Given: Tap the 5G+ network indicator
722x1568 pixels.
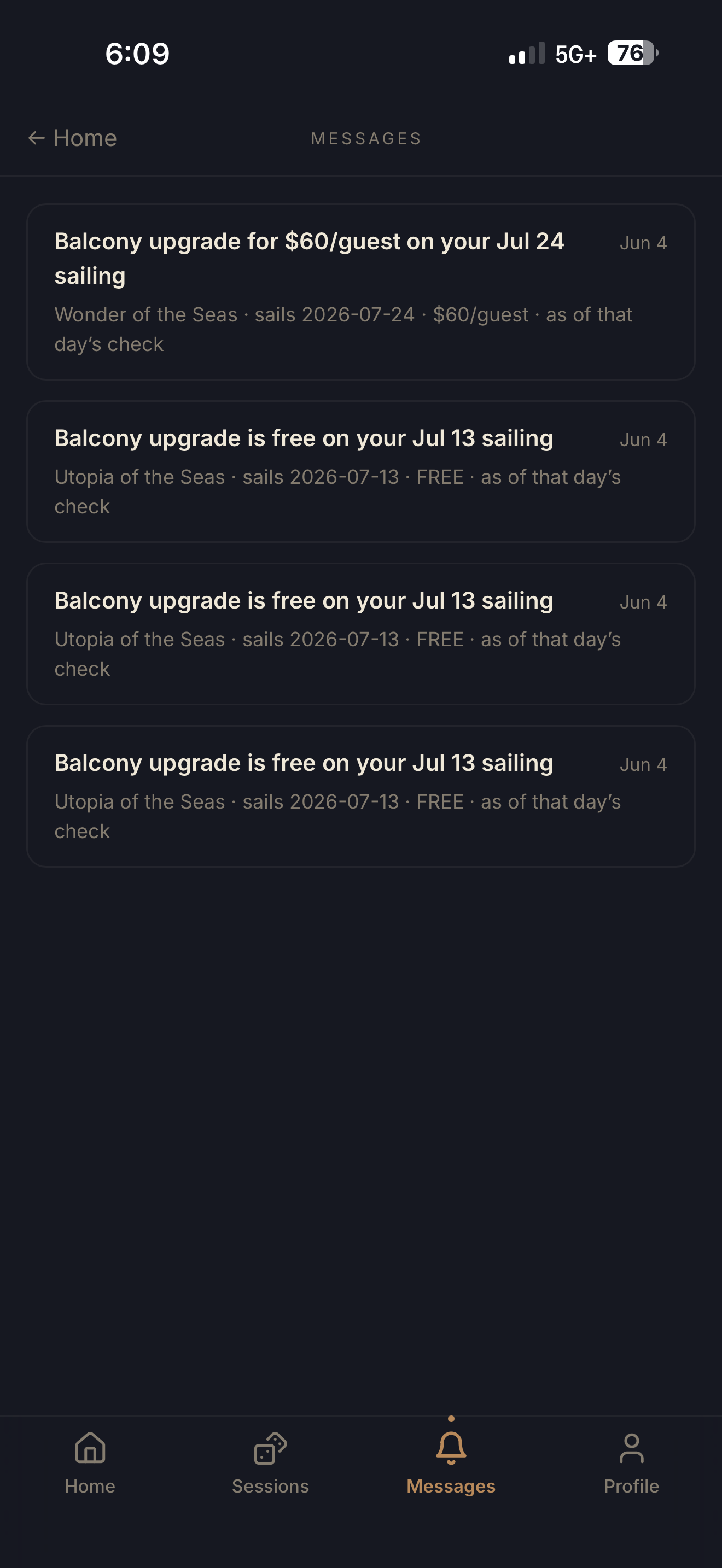Looking at the screenshot, I should [575, 55].
